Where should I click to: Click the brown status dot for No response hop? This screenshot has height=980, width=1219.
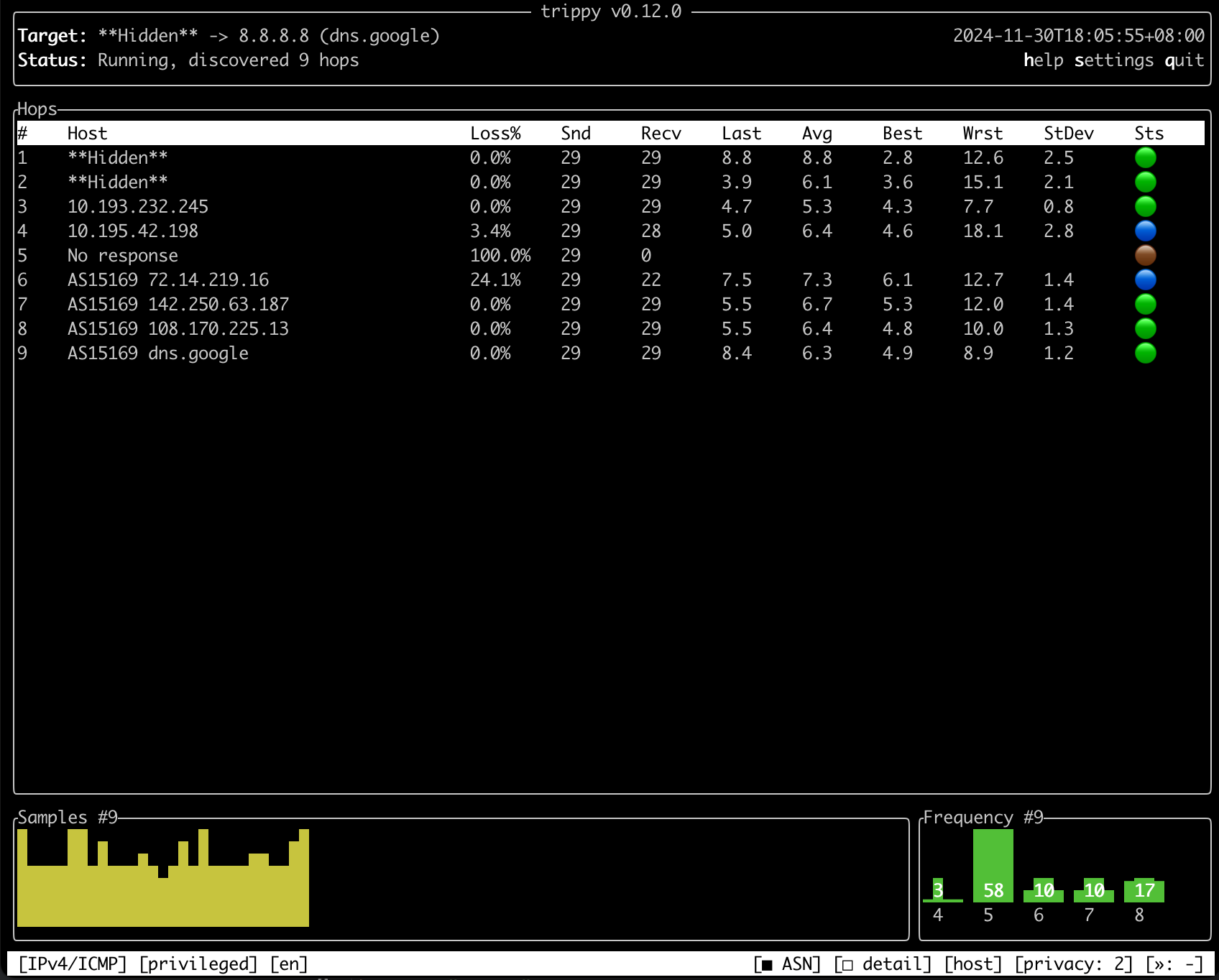click(x=1145, y=255)
